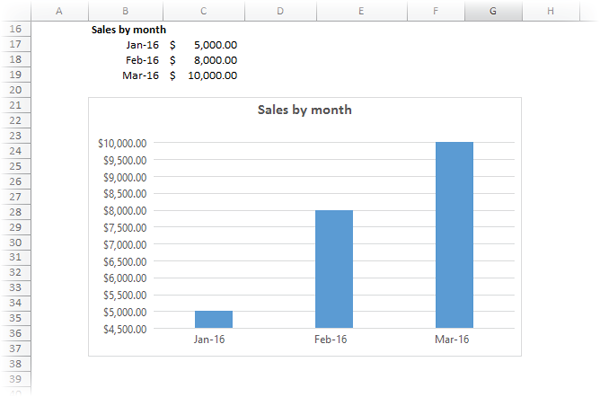Select the Feb-16 bar in chart

click(334, 269)
